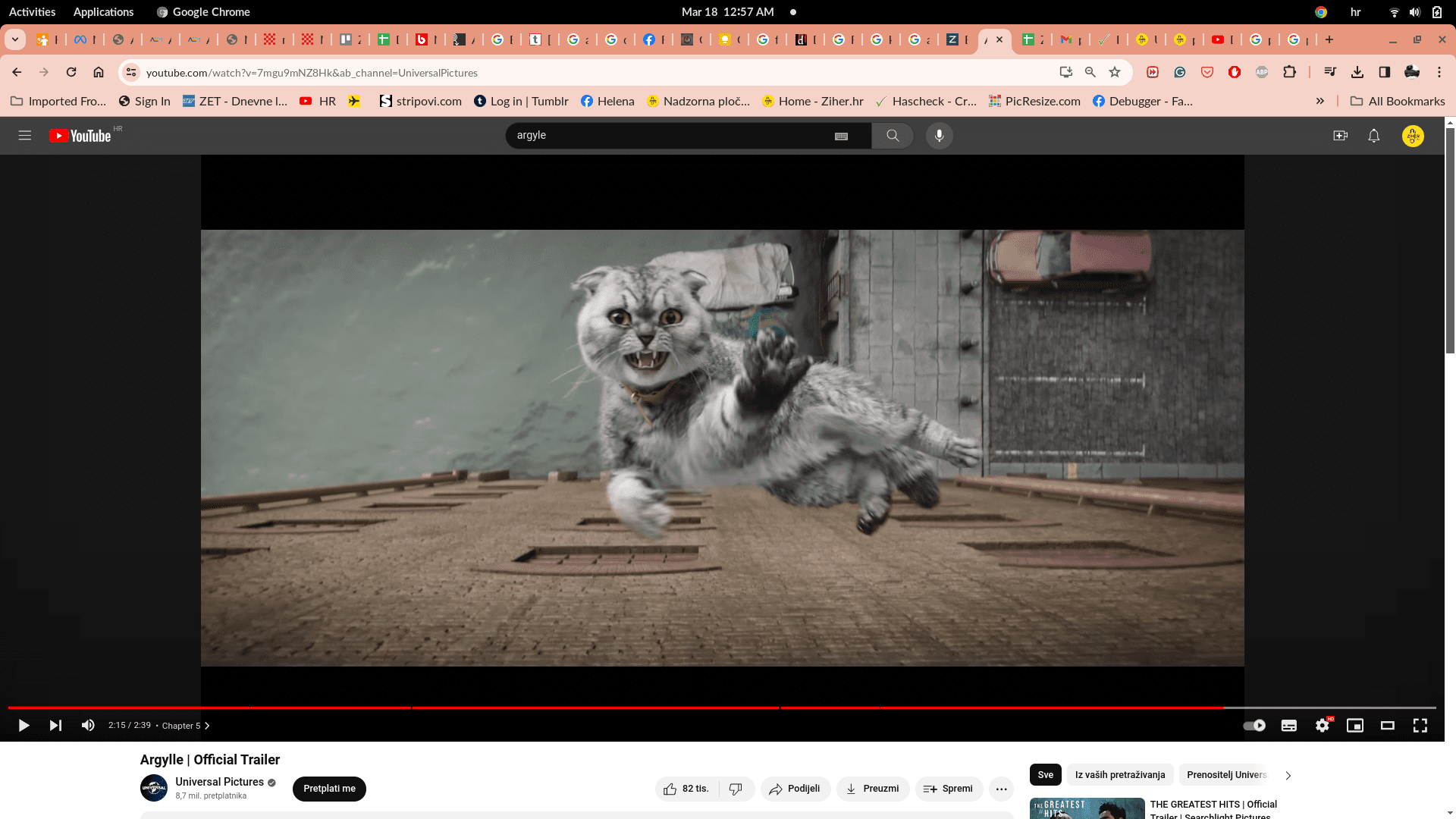
Task: Bookmark this page with the star
Action: (x=1115, y=72)
